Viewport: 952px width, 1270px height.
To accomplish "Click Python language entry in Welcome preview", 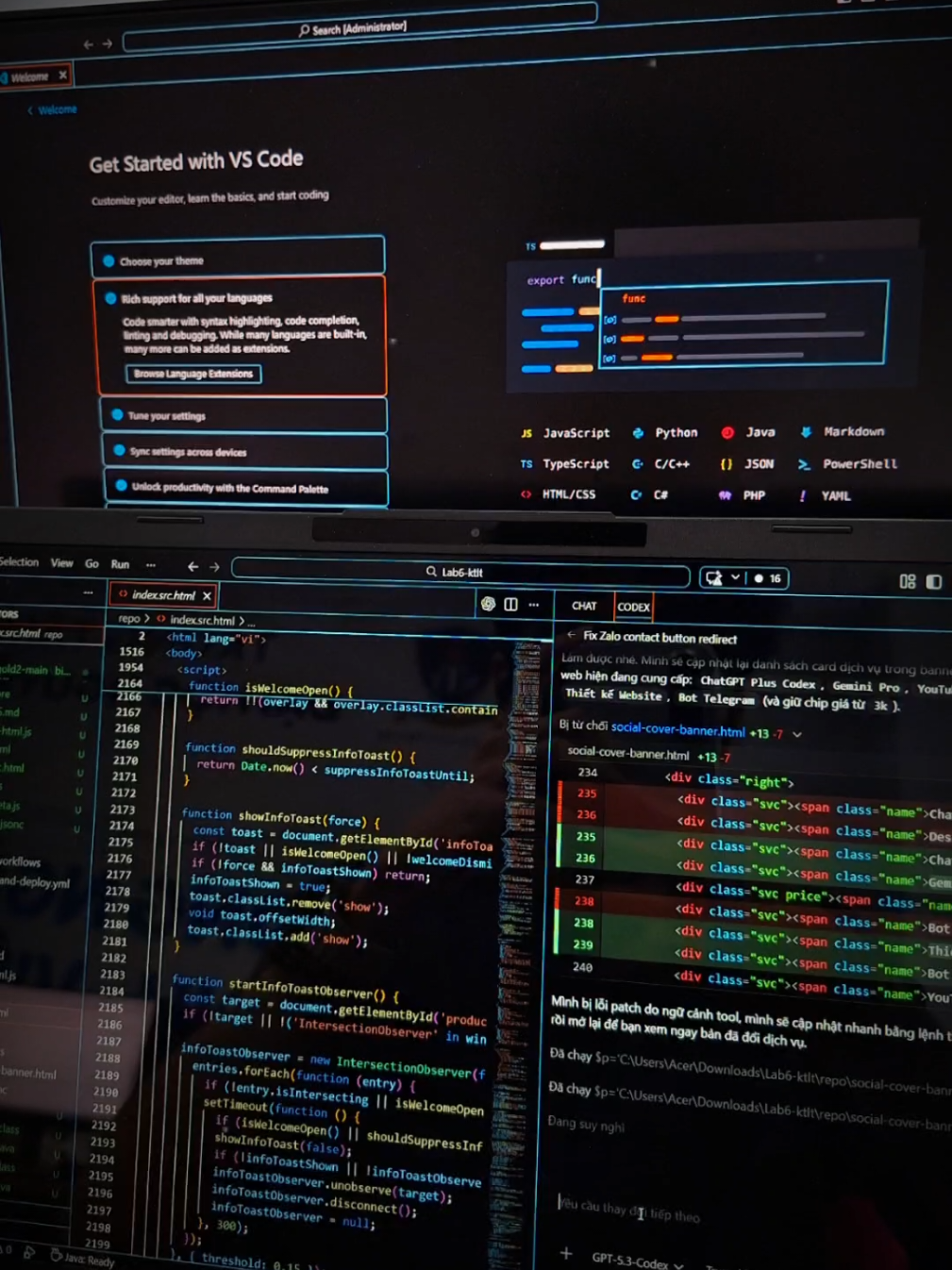I will pos(666,432).
